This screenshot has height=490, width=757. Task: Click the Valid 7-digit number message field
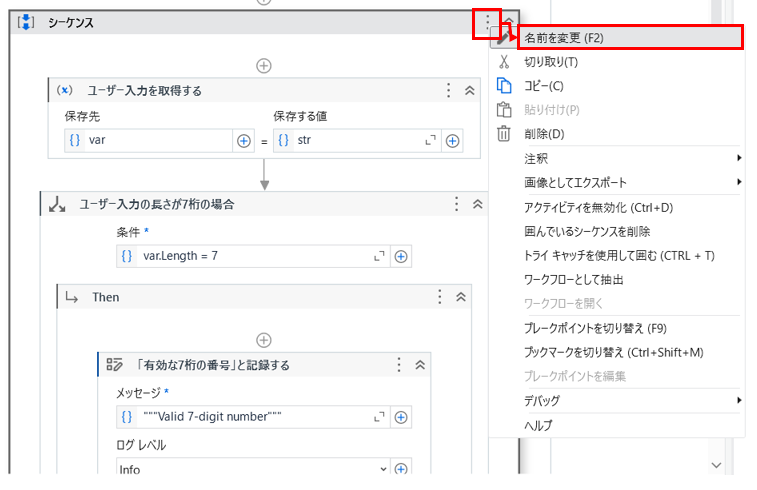pyautogui.click(x=255, y=417)
